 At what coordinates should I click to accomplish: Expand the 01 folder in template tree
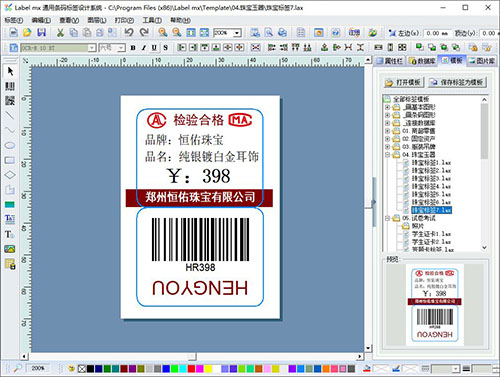(387, 131)
